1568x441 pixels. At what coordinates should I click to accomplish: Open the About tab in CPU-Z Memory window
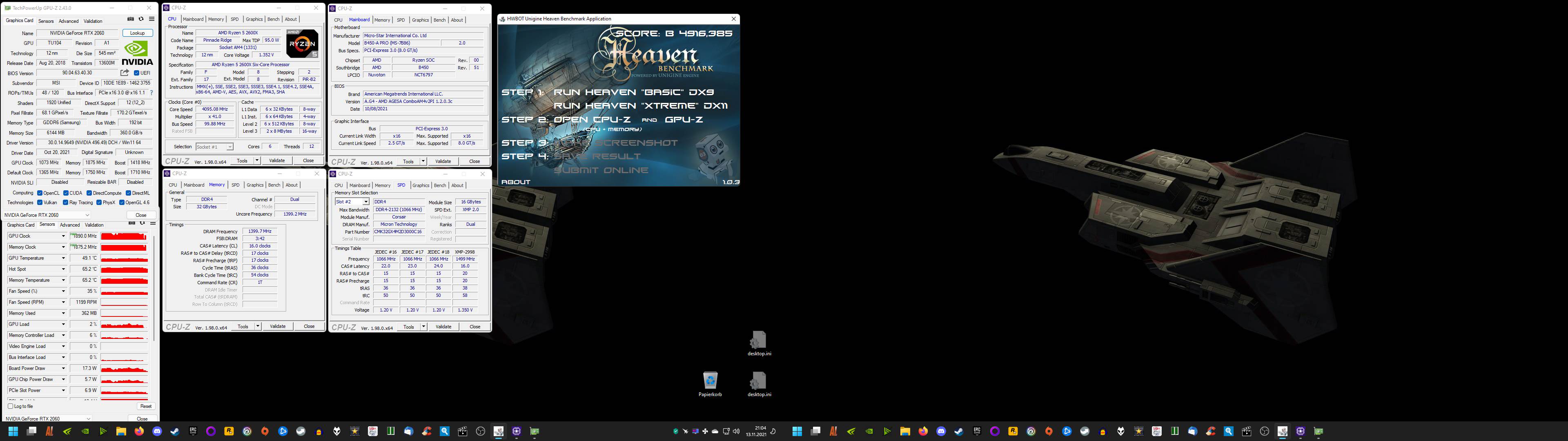click(x=292, y=185)
